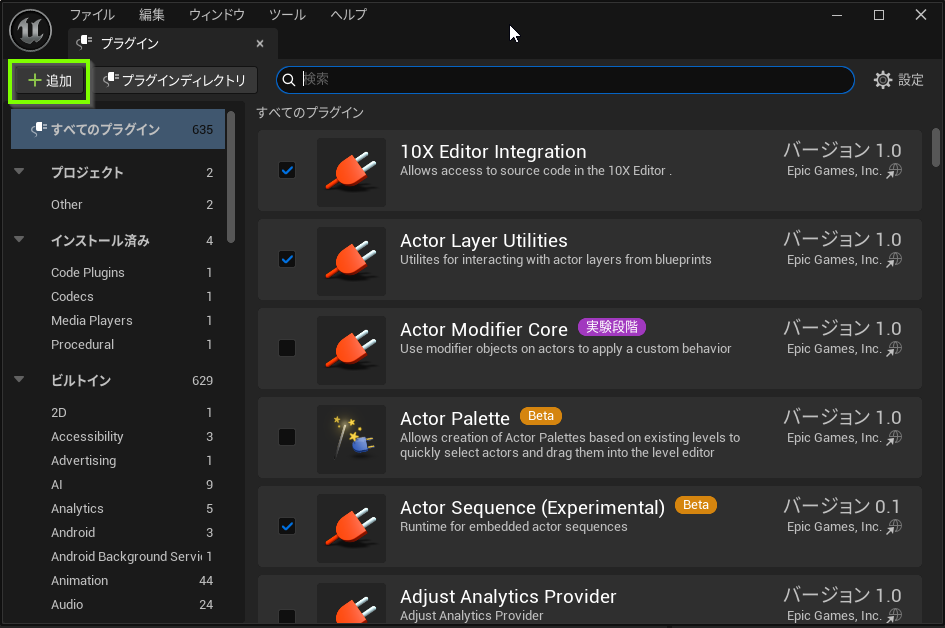The image size is (945, 628).
Task: Click the gear icon next to 設定
Action: pos(883,80)
